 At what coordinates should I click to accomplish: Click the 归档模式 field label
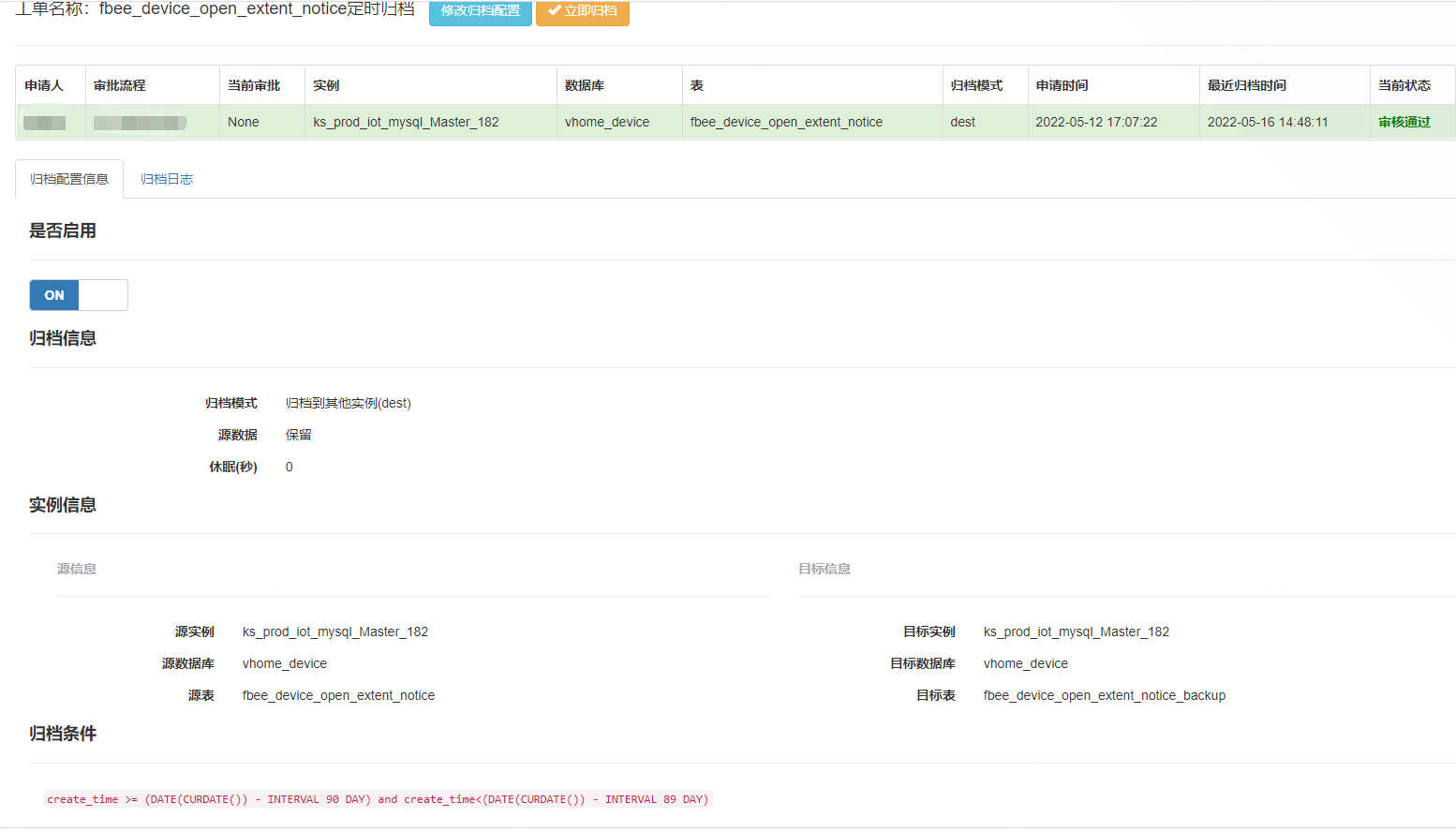tap(231, 403)
